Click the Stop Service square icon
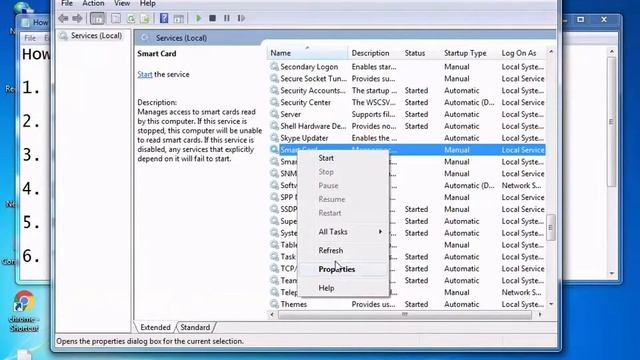Screen dimensions: 640x360 pyautogui.click(x=212, y=18)
